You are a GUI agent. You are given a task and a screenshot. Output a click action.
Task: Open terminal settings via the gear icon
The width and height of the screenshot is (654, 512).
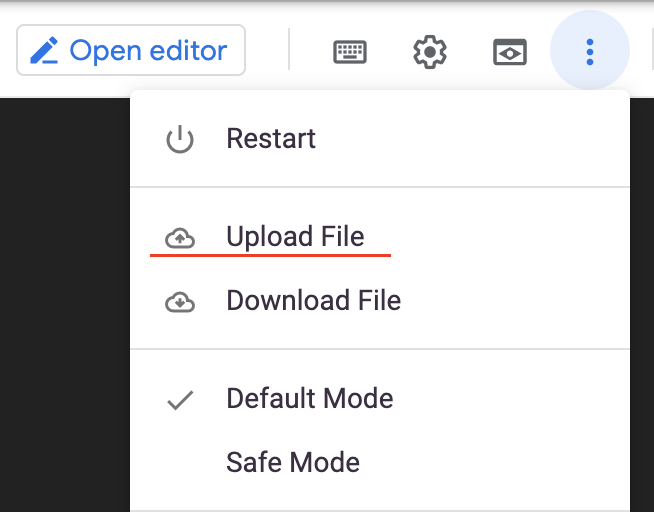[430, 51]
